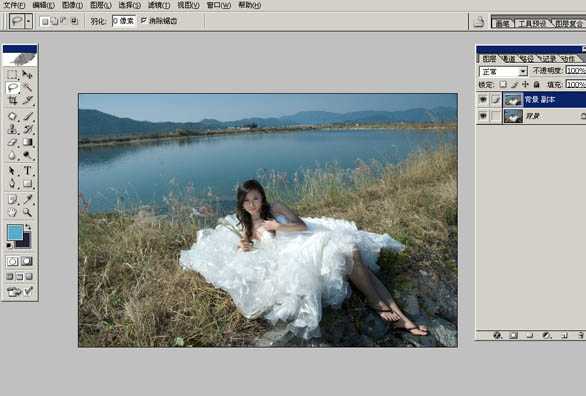Image resolution: width=586 pixels, height=396 pixels.
Task: Toggle the 消除锯齿 anti-alias checkbox
Action: click(x=144, y=20)
